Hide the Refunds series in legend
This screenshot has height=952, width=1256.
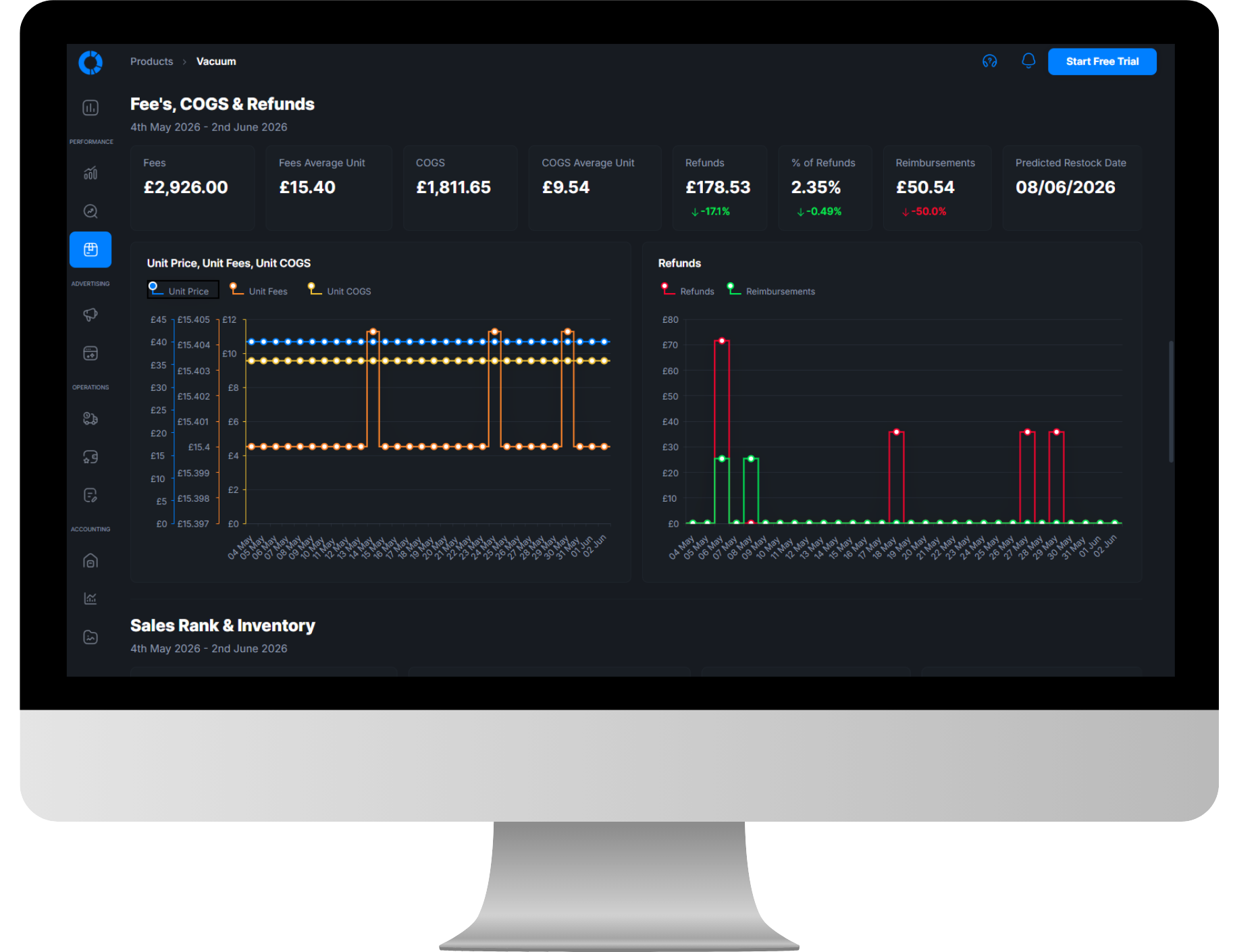tap(687, 290)
